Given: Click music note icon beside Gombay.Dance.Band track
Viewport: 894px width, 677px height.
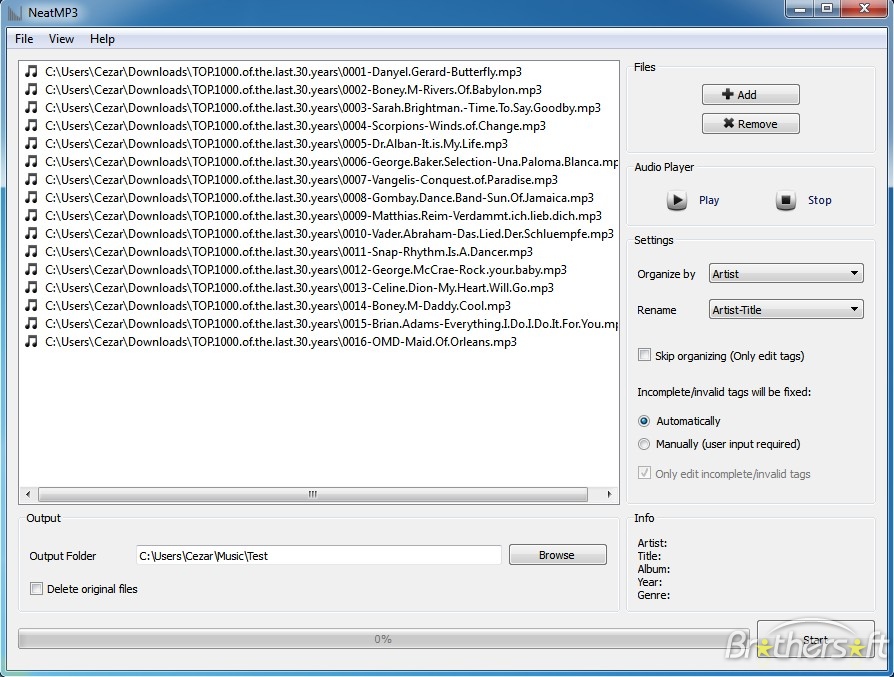Looking at the screenshot, I should (31, 197).
